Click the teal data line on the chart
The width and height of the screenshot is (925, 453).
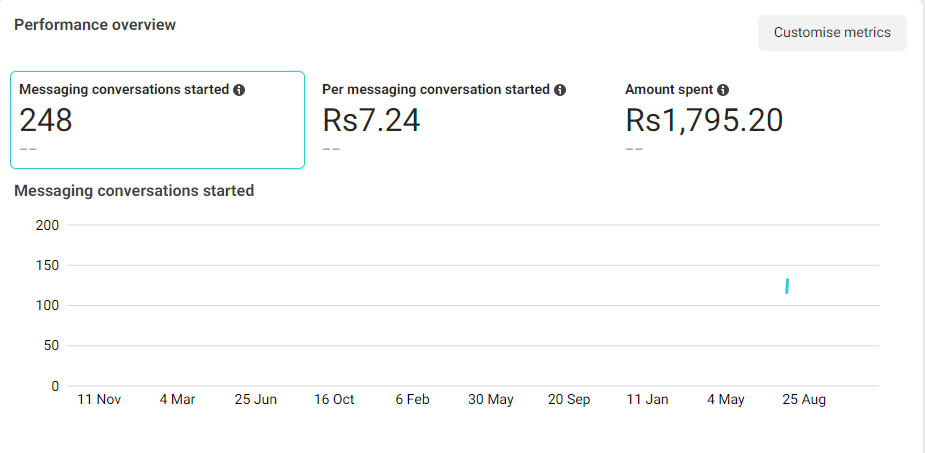pos(787,286)
